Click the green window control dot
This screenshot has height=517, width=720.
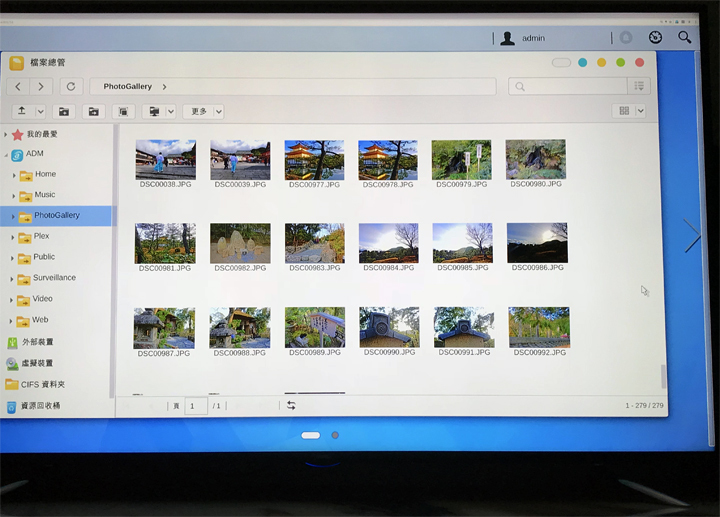620,62
